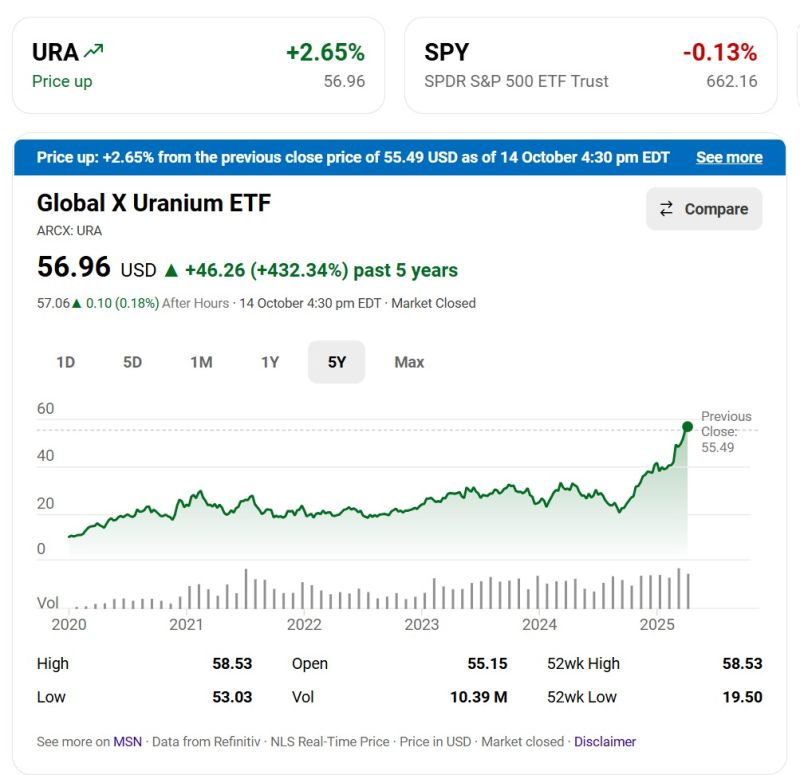
Task: Open the 1M price chart
Action: tap(200, 362)
